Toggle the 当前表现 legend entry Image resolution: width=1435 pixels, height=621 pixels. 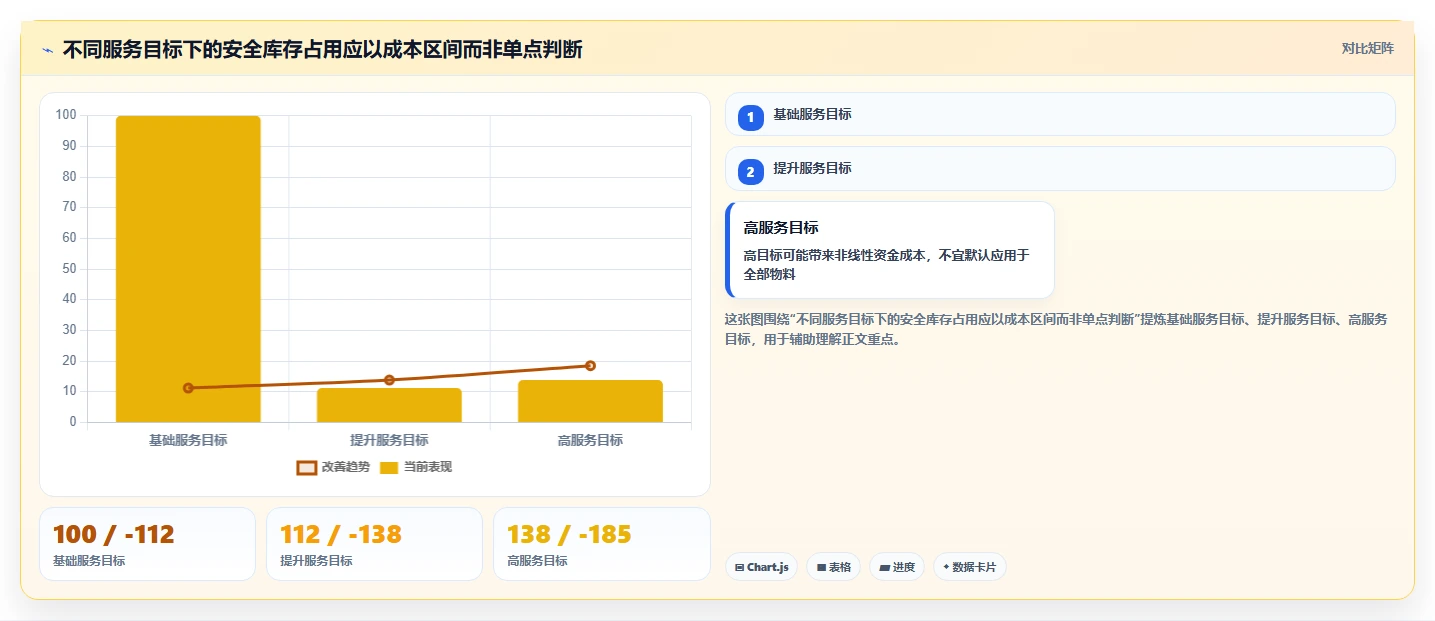pyautogui.click(x=416, y=467)
